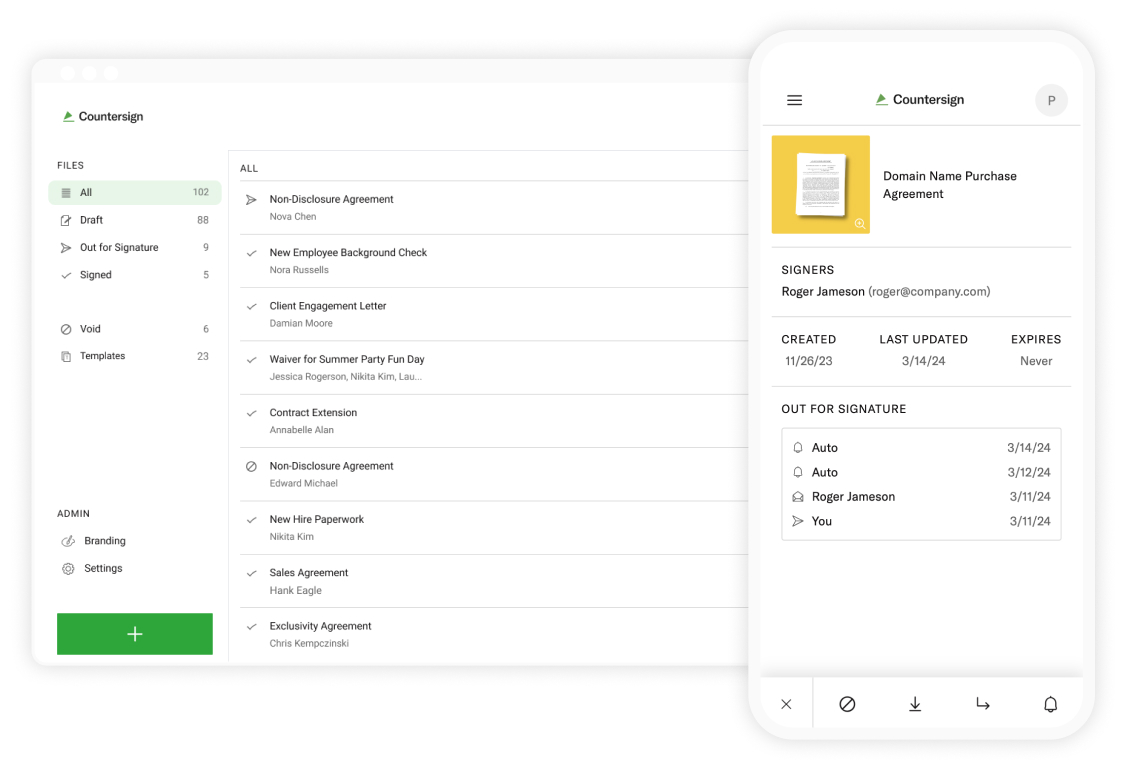Open notifications via the bell icon

[1051, 704]
